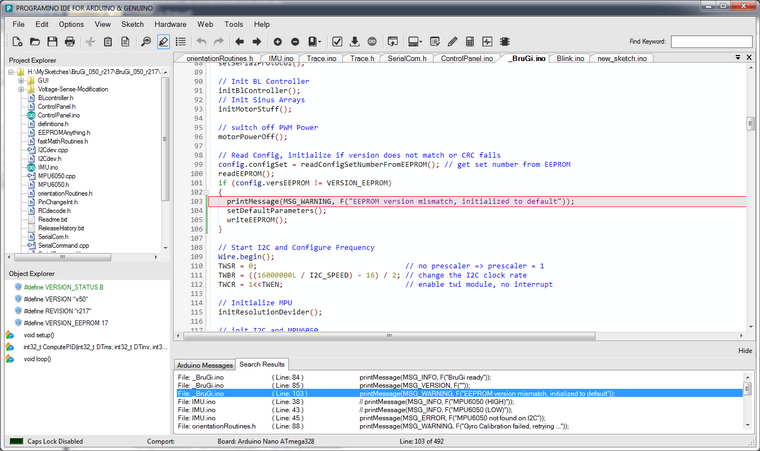
Task: Save the sketch with the floppy icon
Action: click(x=52, y=42)
